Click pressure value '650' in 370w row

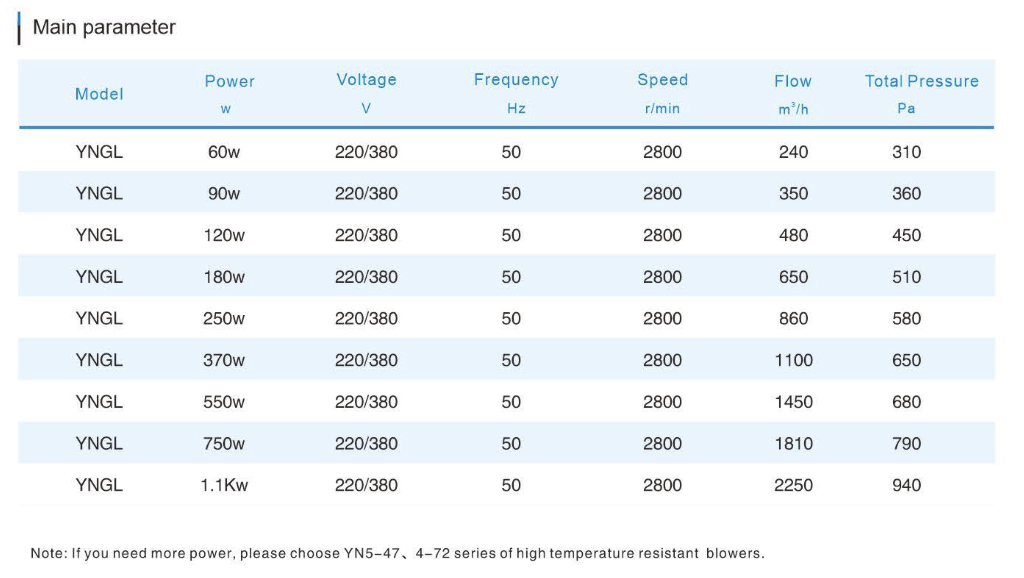click(x=906, y=361)
